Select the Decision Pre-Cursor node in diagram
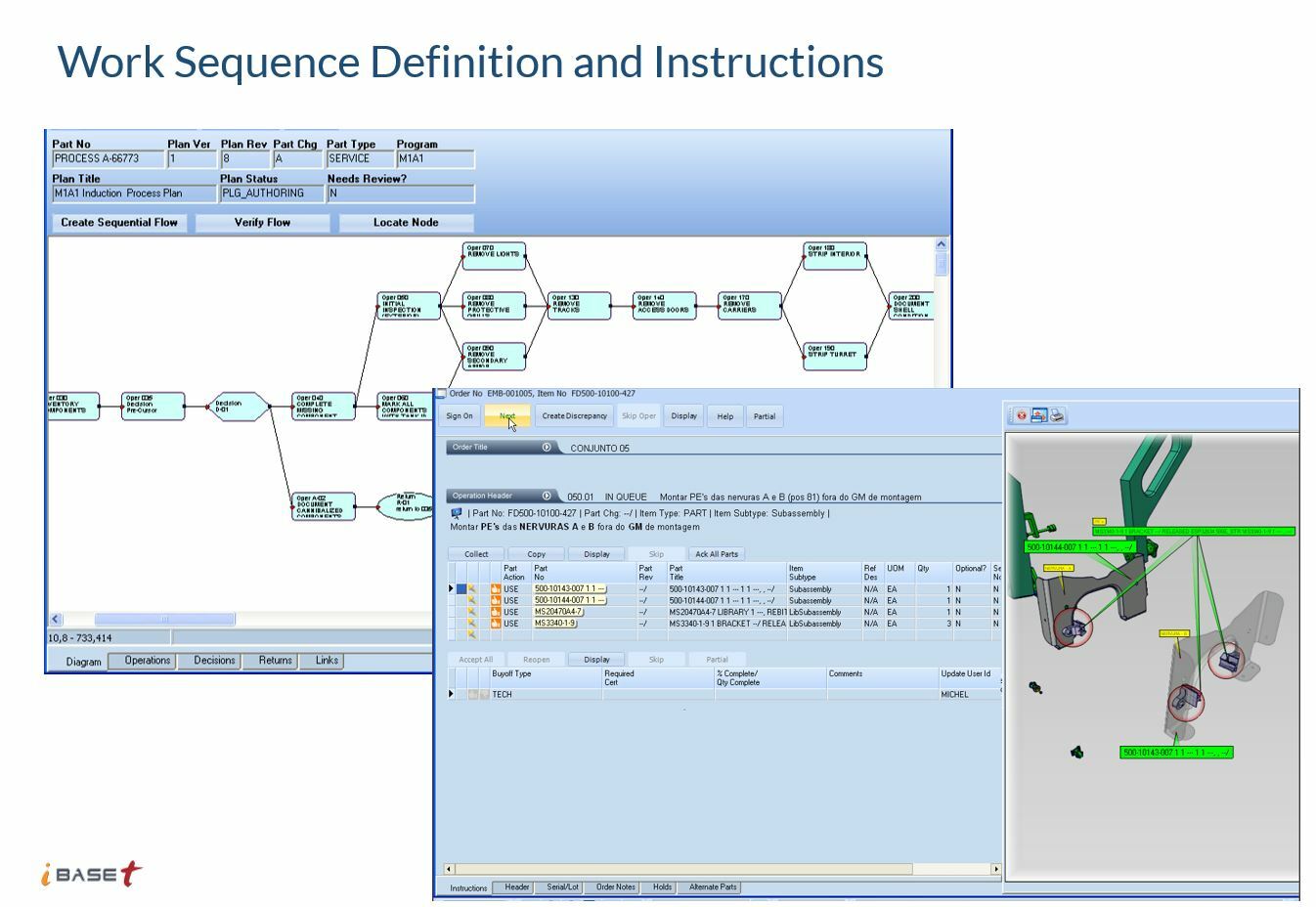The height and width of the screenshot is (907, 1316). pyautogui.click(x=154, y=406)
